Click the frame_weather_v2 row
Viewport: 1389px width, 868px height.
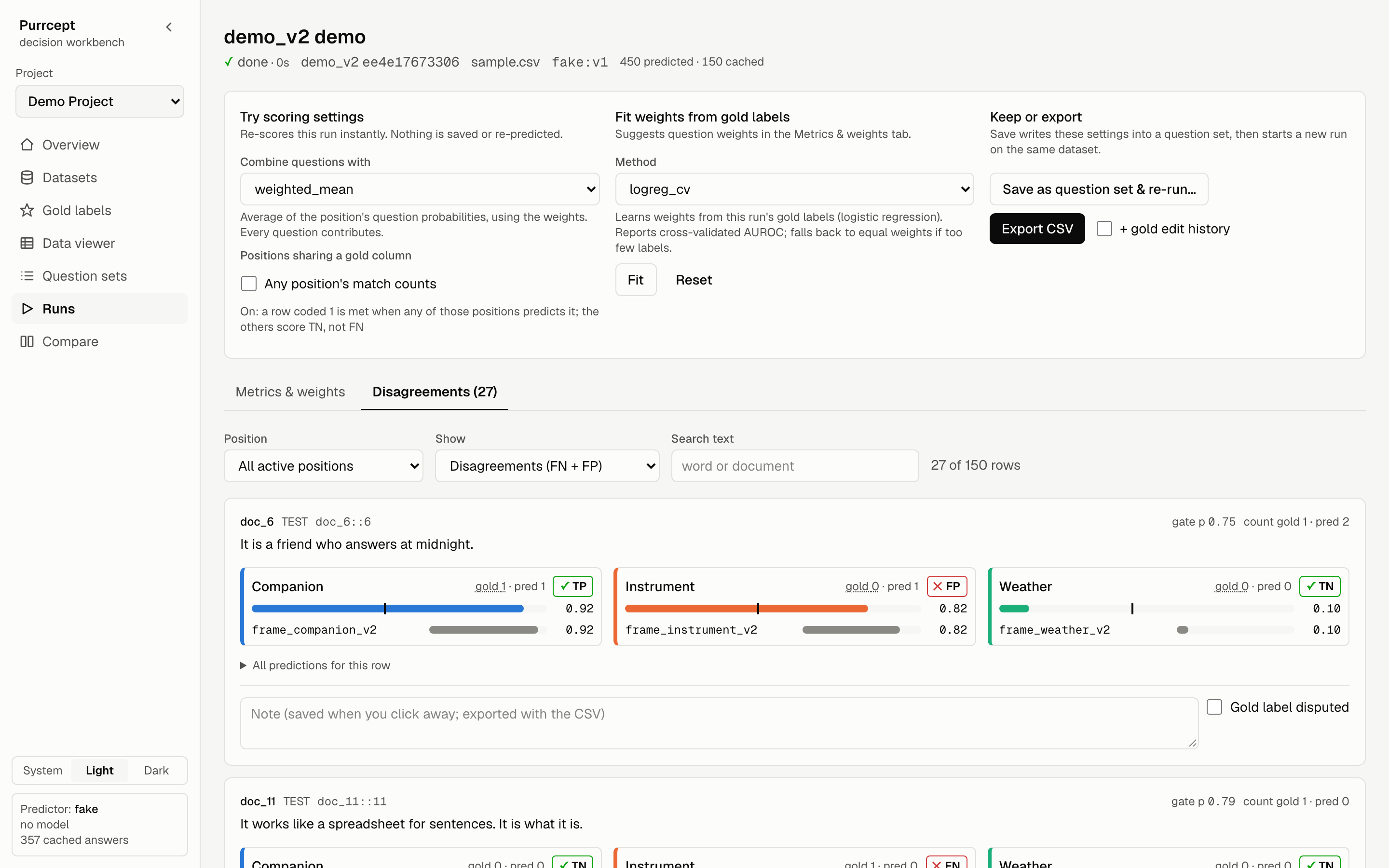[x=1169, y=630]
